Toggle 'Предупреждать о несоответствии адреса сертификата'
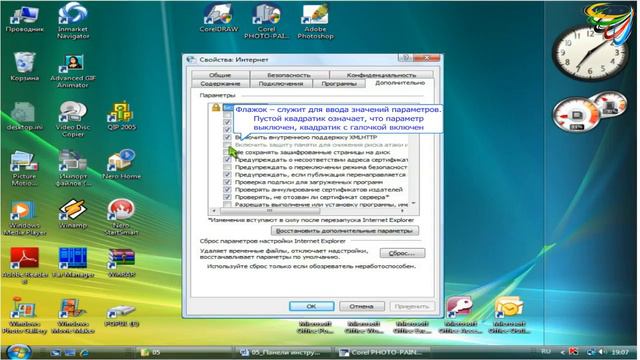Screen dimensions: 640x360 [228, 160]
